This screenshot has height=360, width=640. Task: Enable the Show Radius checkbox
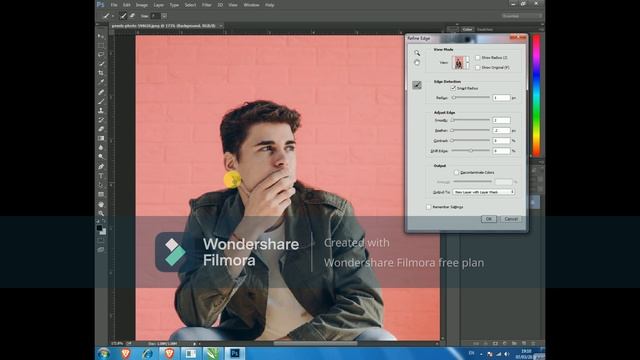coord(478,58)
